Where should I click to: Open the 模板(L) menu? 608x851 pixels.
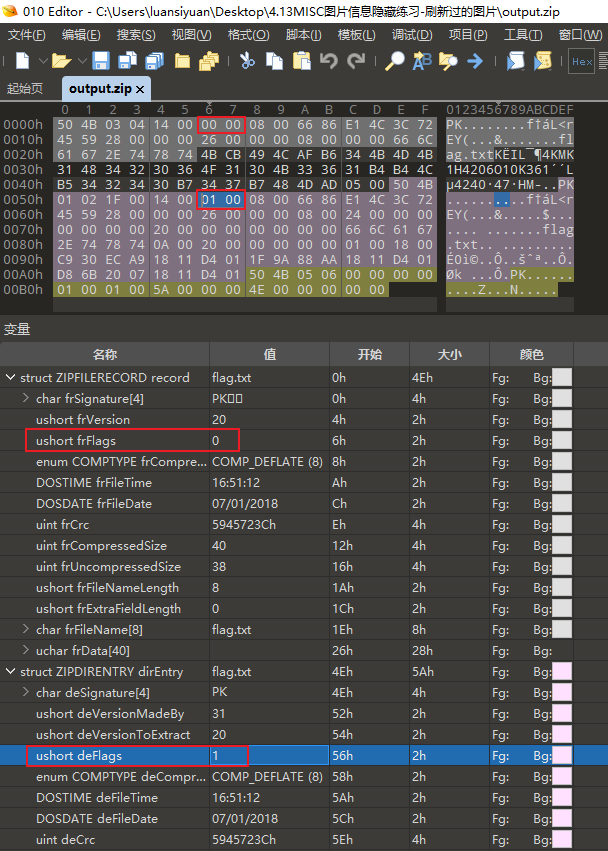point(357,35)
